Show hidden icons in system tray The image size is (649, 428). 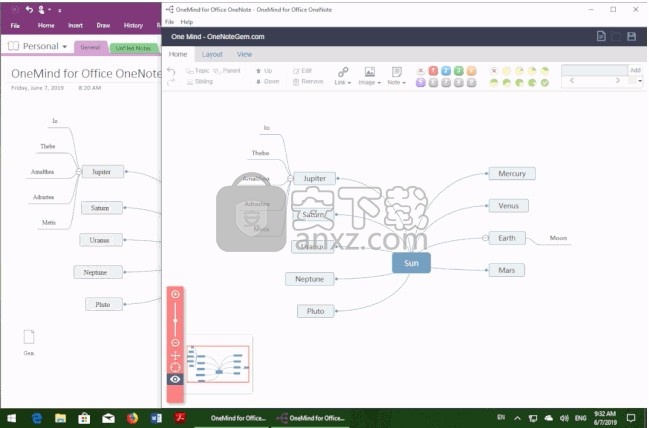coord(517,418)
